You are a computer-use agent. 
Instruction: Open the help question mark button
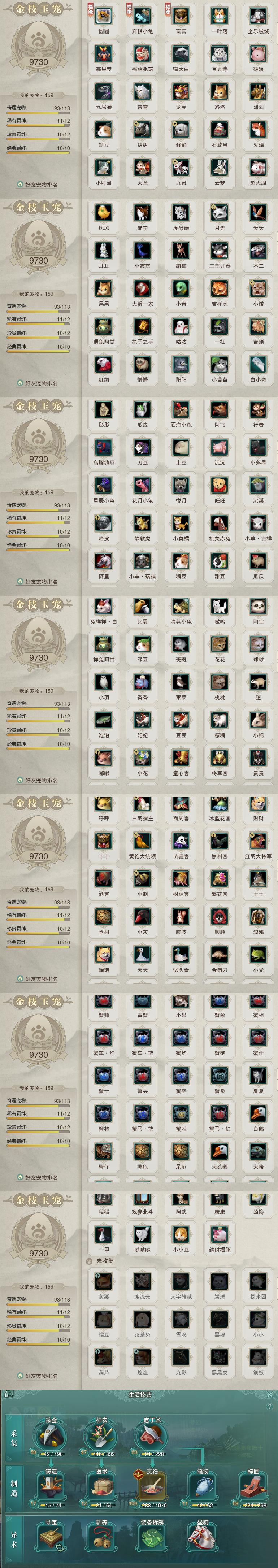[x=269, y=1407]
